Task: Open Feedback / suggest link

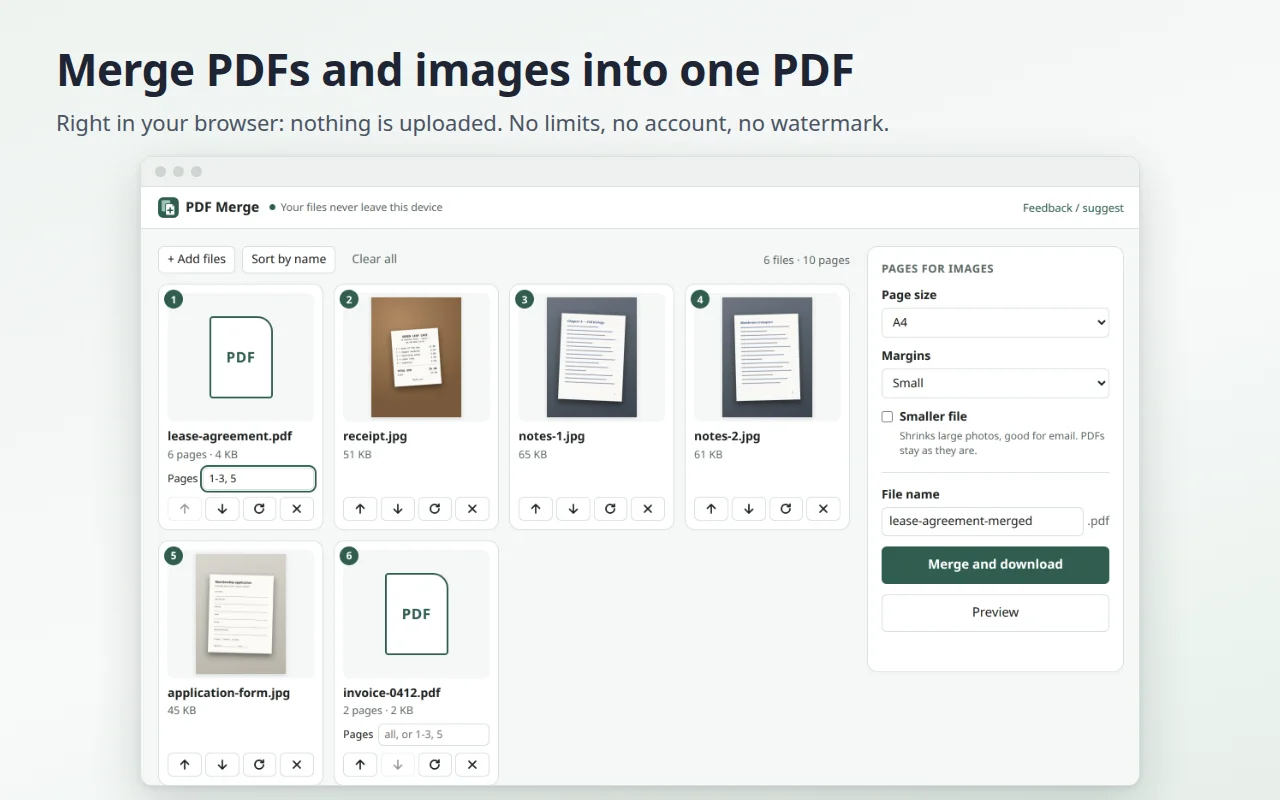Action: (x=1073, y=208)
